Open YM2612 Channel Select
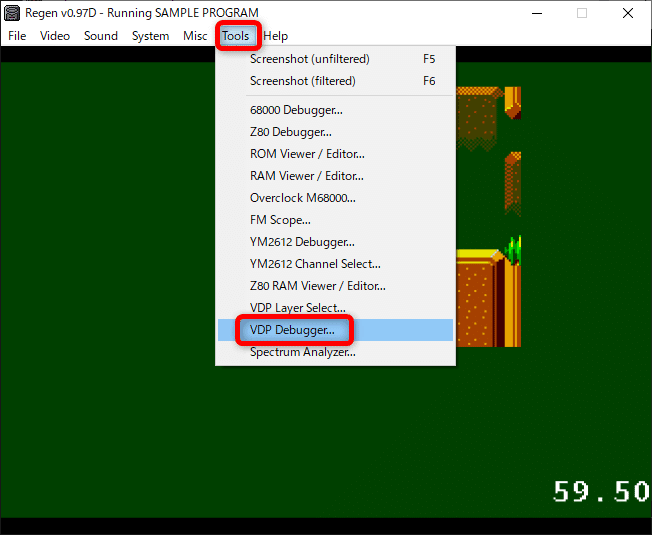This screenshot has width=652, height=535. pos(335,264)
